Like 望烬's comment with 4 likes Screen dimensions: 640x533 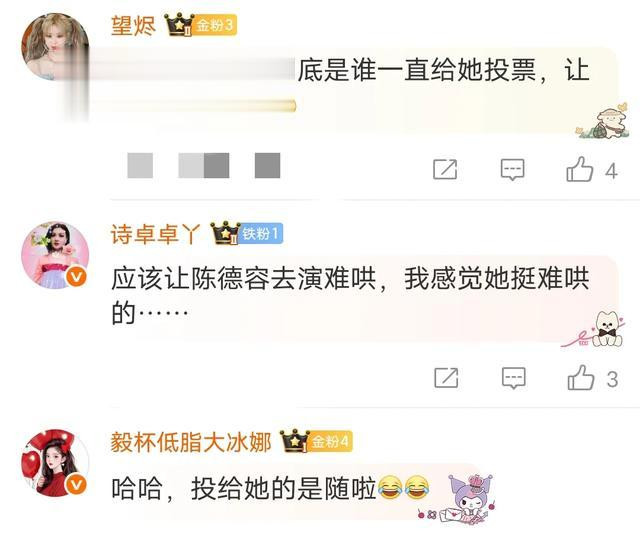tap(580, 169)
